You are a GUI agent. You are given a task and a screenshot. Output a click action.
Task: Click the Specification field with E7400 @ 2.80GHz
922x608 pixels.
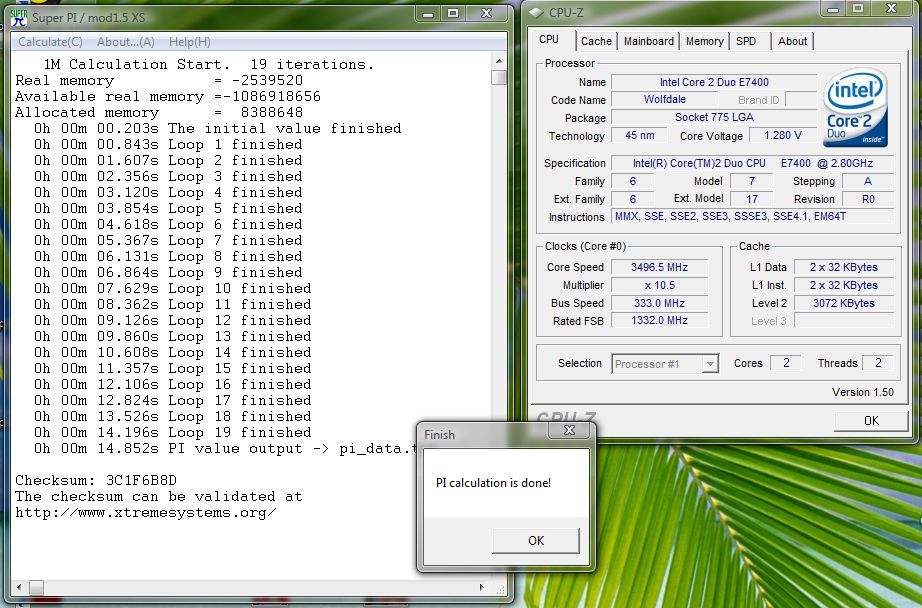pos(753,163)
